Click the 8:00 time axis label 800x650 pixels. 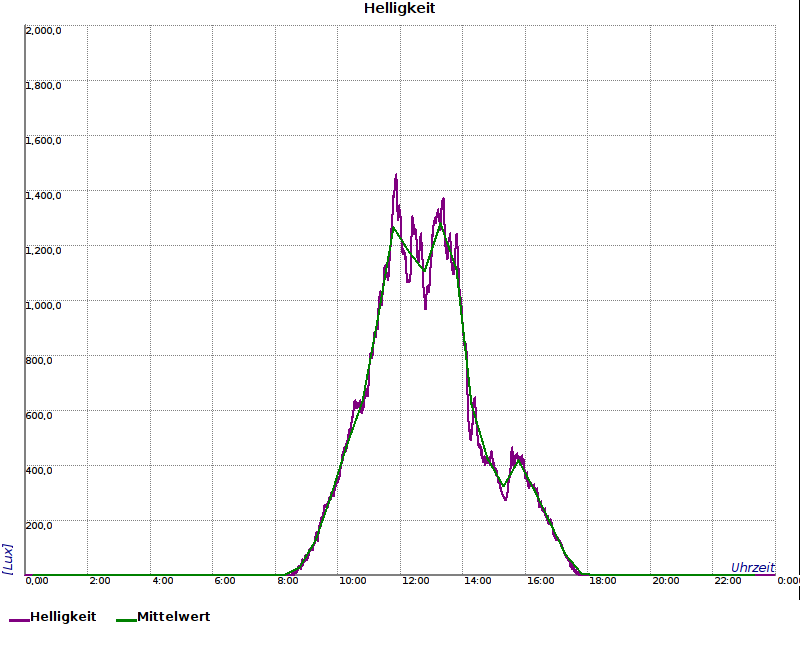pyautogui.click(x=288, y=581)
